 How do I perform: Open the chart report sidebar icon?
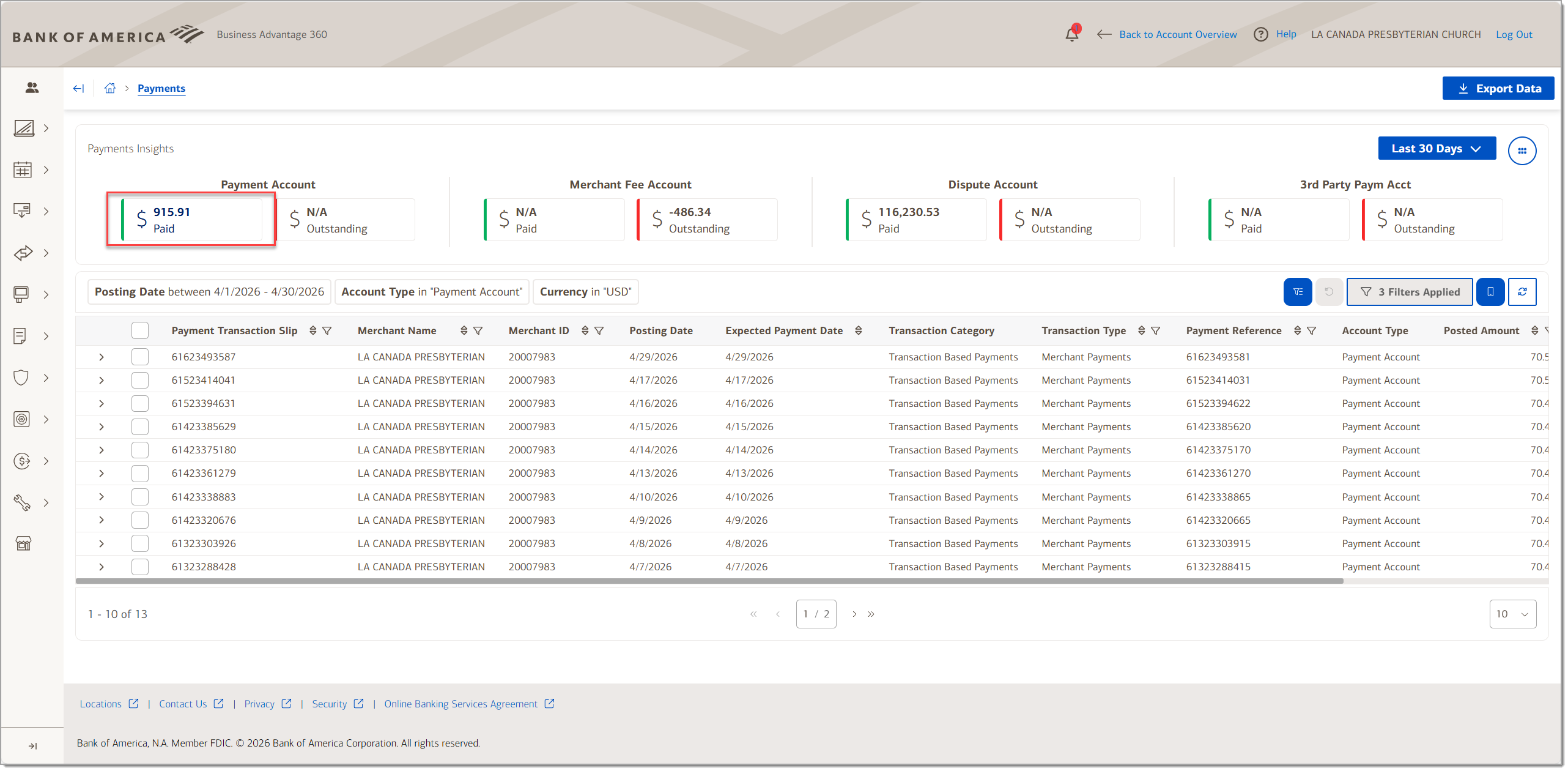(x=24, y=128)
